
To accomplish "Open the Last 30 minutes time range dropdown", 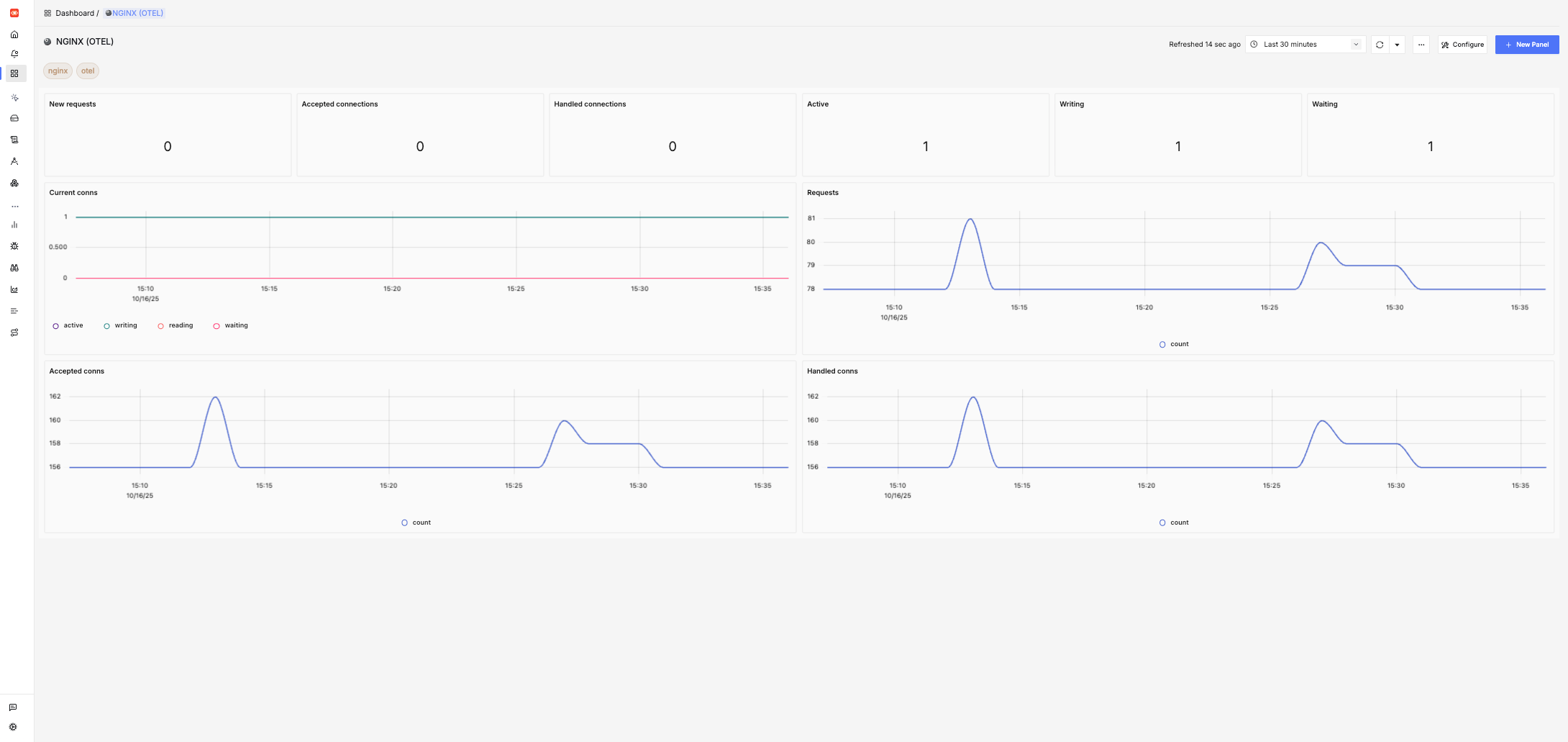I will click(x=1304, y=44).
